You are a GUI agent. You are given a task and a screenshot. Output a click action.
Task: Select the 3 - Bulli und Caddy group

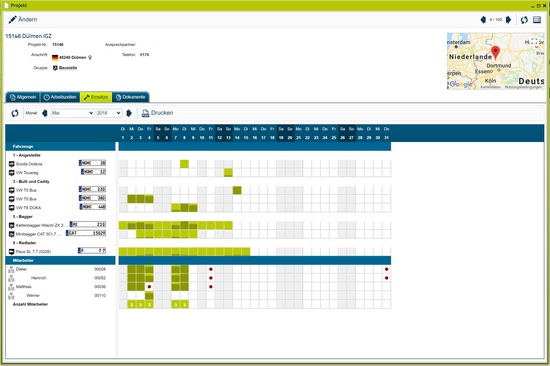[31, 181]
